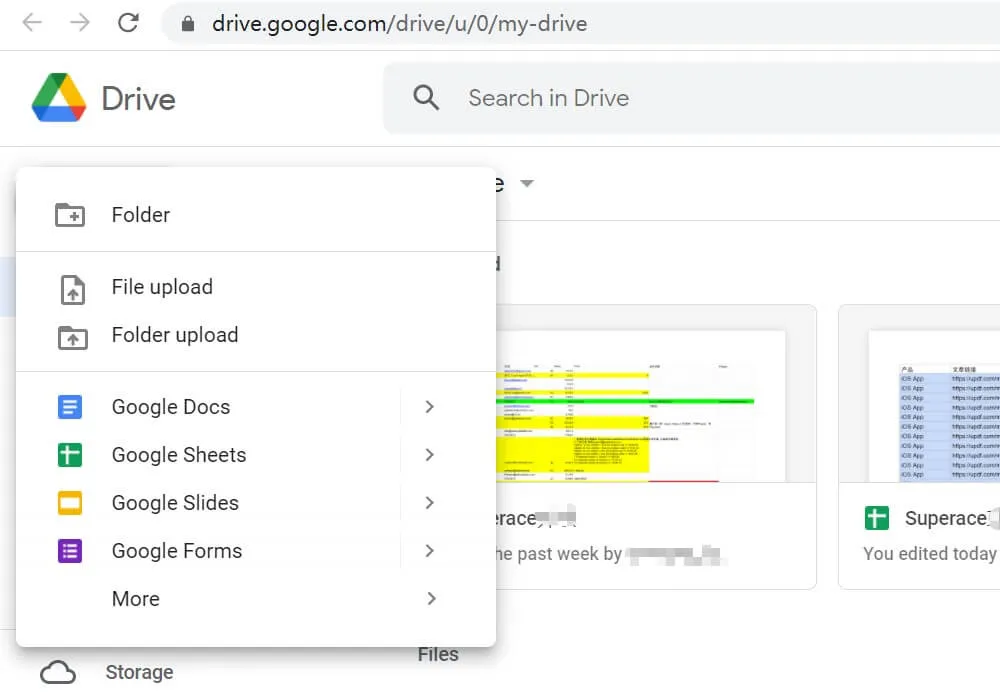Open the More submenu chevron
The width and height of the screenshot is (1000, 694).
coord(432,598)
